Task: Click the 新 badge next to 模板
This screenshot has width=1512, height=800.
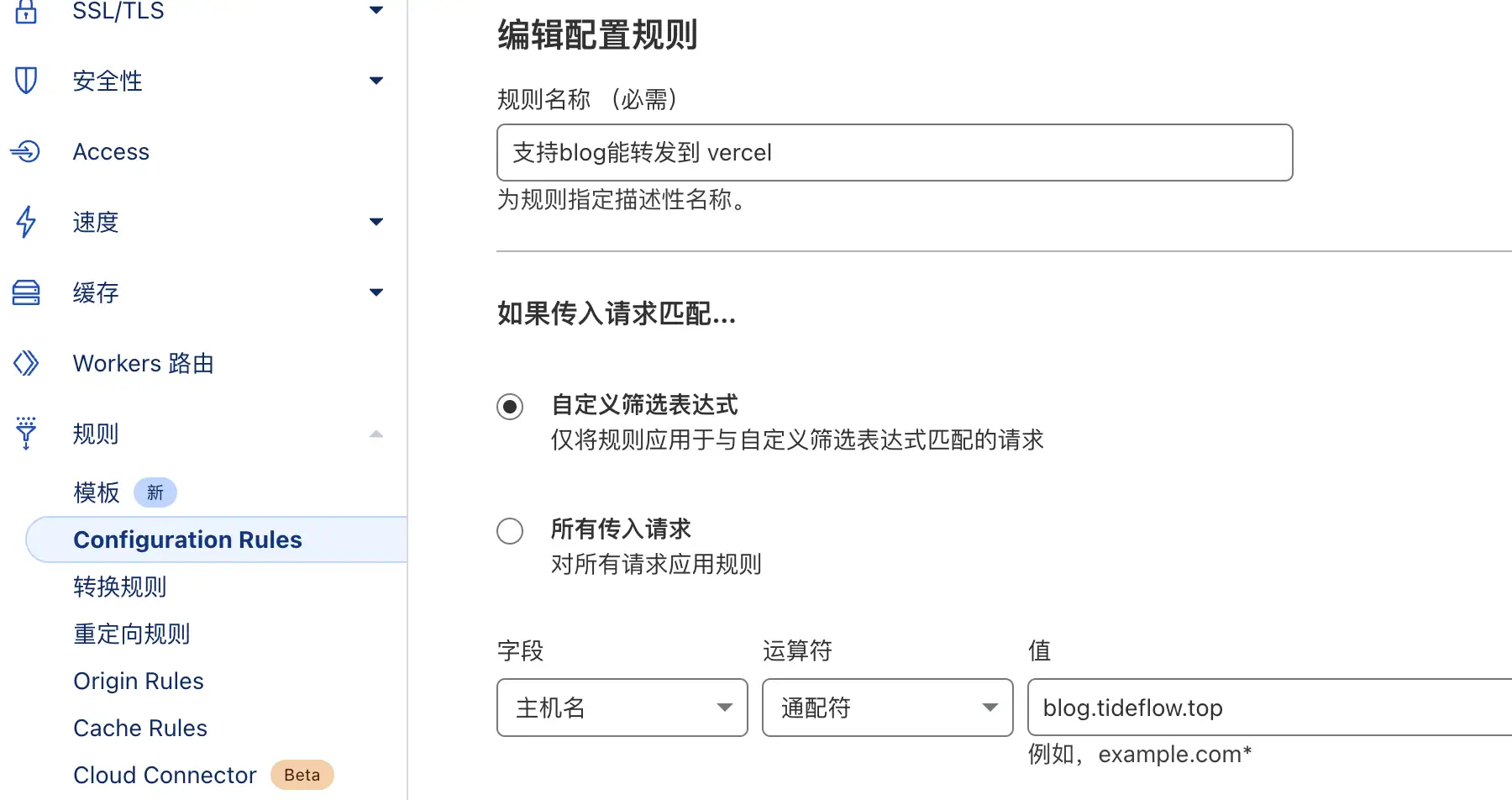Action: [155, 492]
